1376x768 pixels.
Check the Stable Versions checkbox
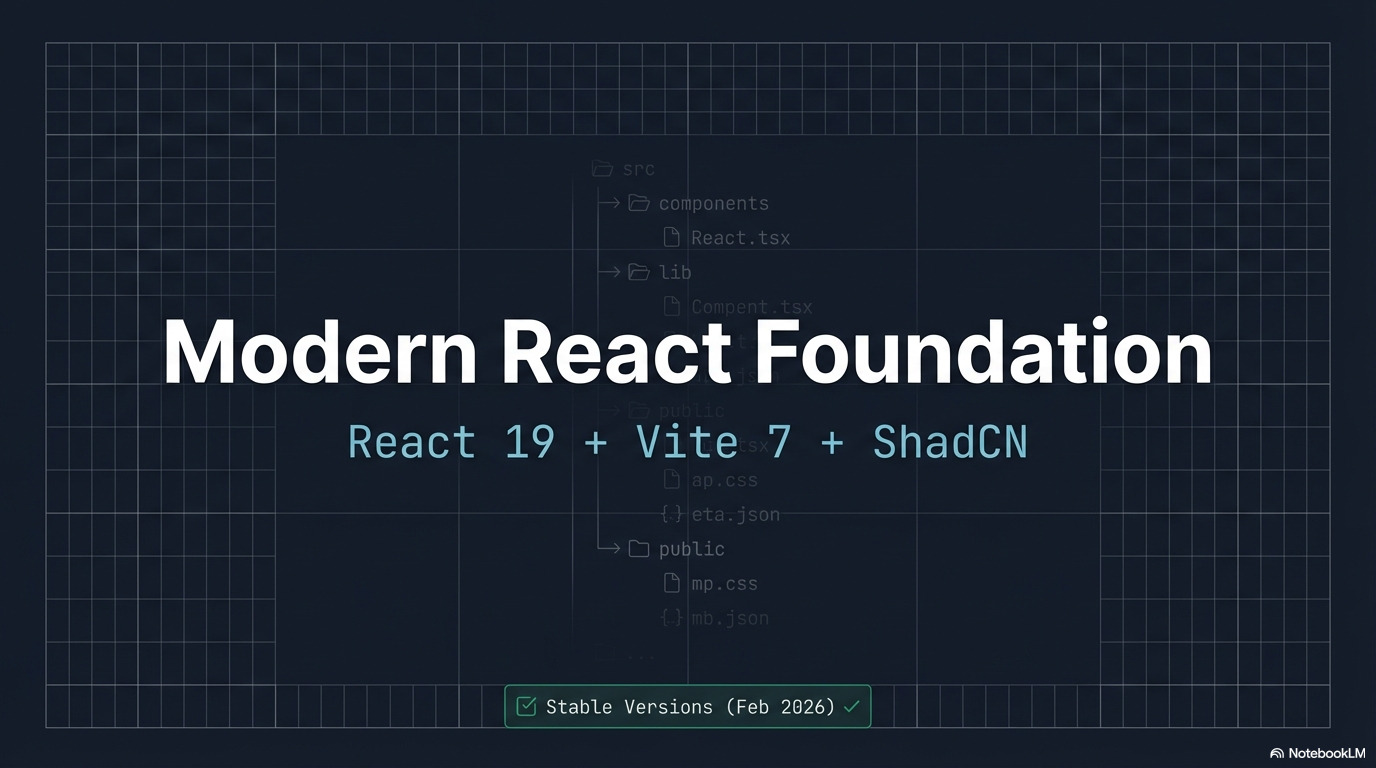(x=527, y=706)
